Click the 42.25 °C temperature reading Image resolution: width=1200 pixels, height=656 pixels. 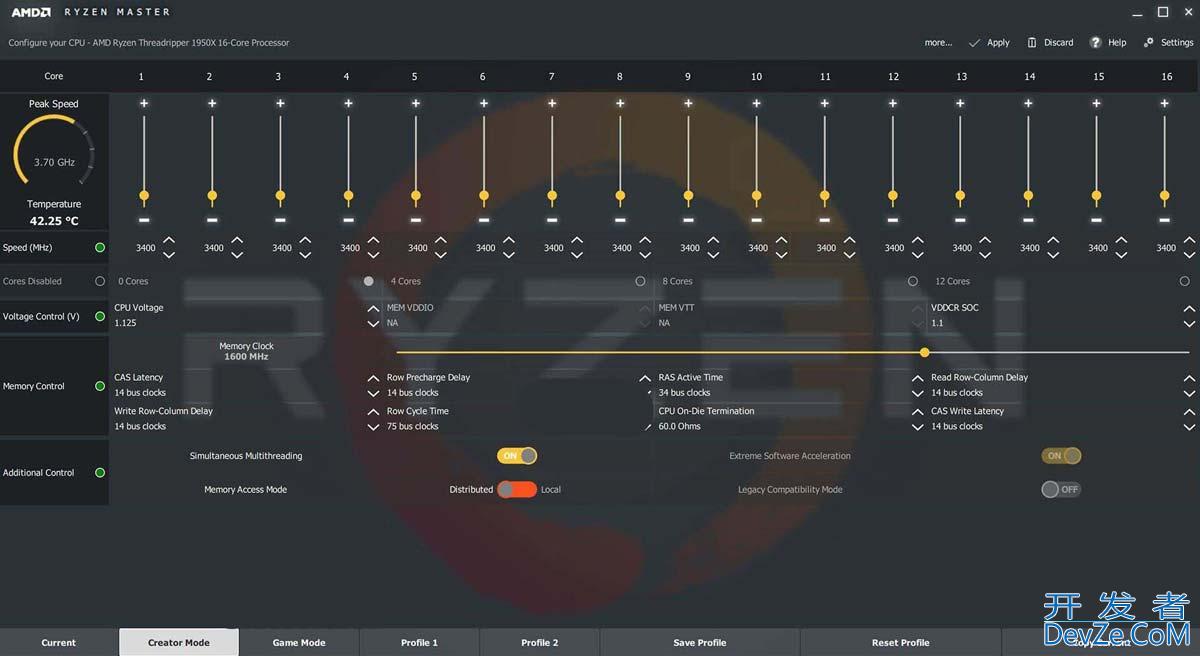pos(54,221)
